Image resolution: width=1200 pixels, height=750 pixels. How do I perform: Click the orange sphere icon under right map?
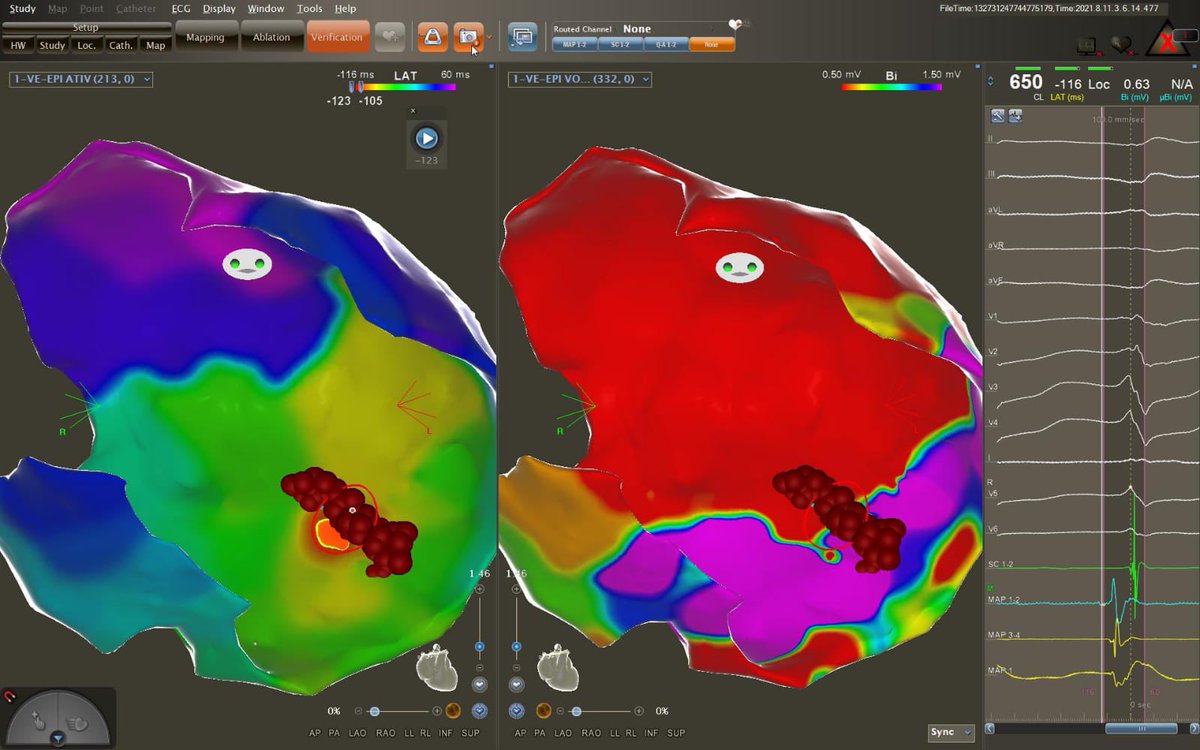click(543, 711)
